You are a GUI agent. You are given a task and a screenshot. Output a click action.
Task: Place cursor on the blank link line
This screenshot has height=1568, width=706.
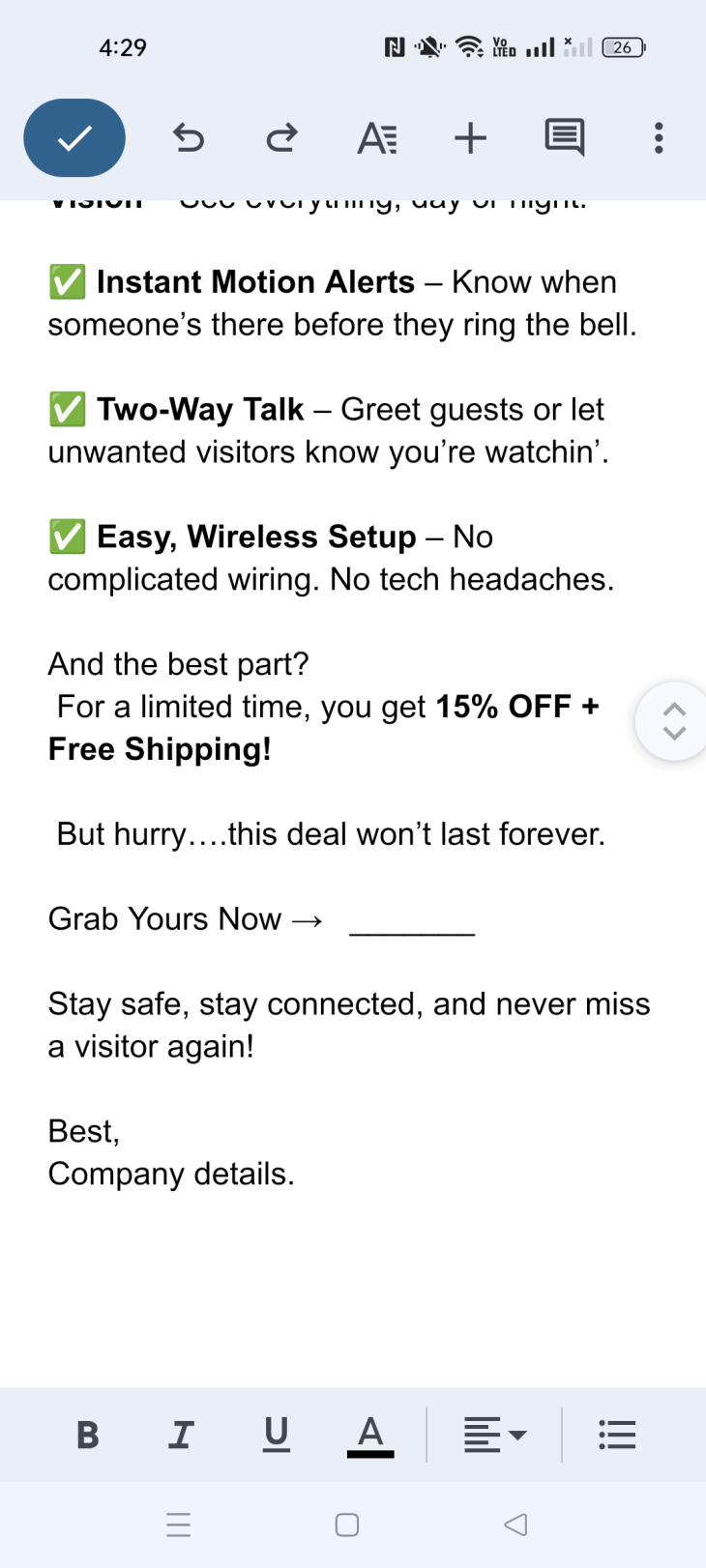(412, 922)
